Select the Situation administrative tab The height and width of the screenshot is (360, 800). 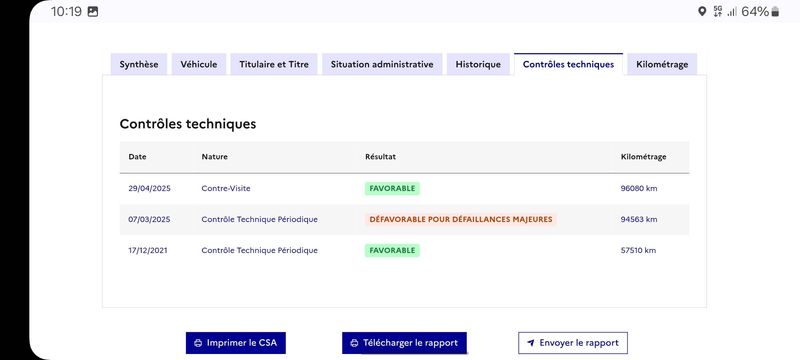[x=382, y=64]
